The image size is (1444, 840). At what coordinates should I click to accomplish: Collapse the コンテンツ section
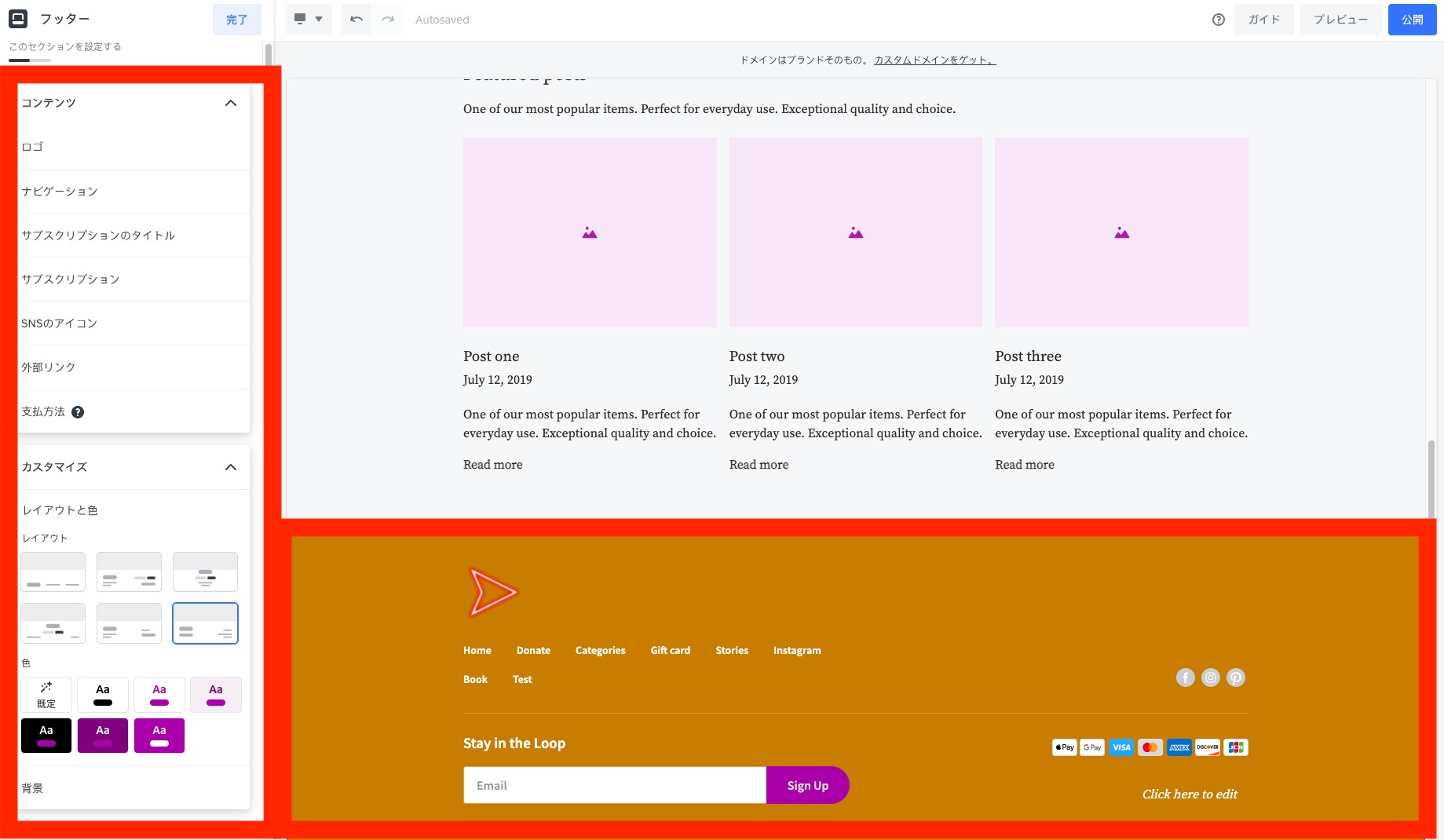tap(231, 103)
